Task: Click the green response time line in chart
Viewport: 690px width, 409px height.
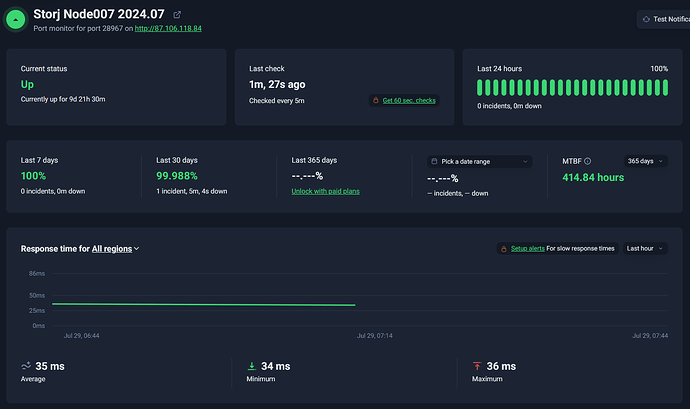Action: pos(203,304)
